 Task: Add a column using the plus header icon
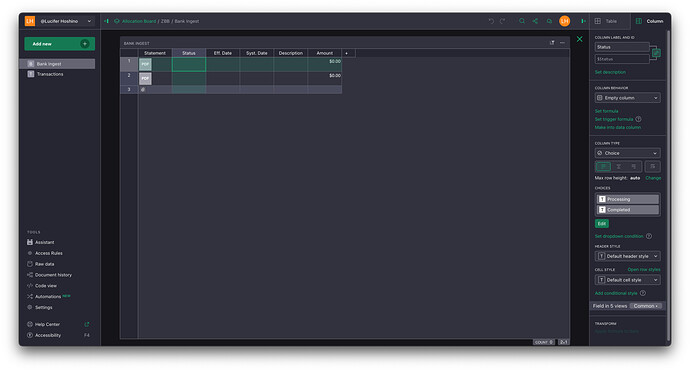coord(346,53)
